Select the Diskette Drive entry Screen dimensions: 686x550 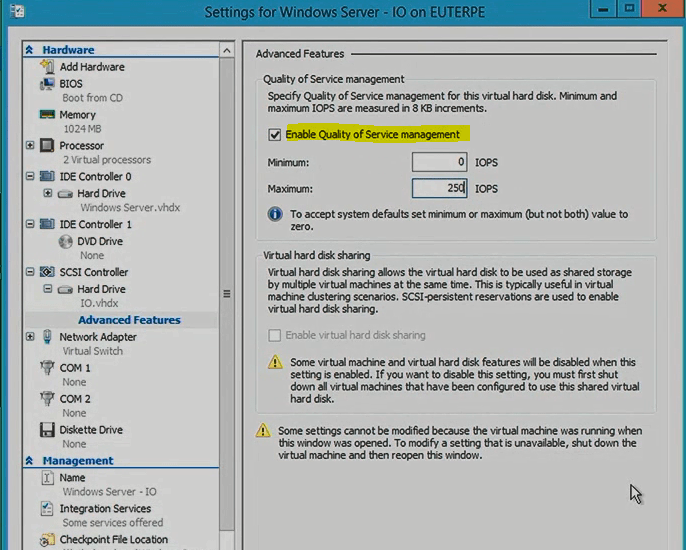[x=91, y=430]
